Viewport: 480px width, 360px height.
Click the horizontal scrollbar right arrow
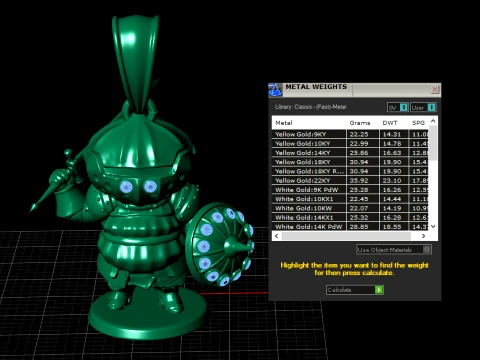[x=423, y=236]
